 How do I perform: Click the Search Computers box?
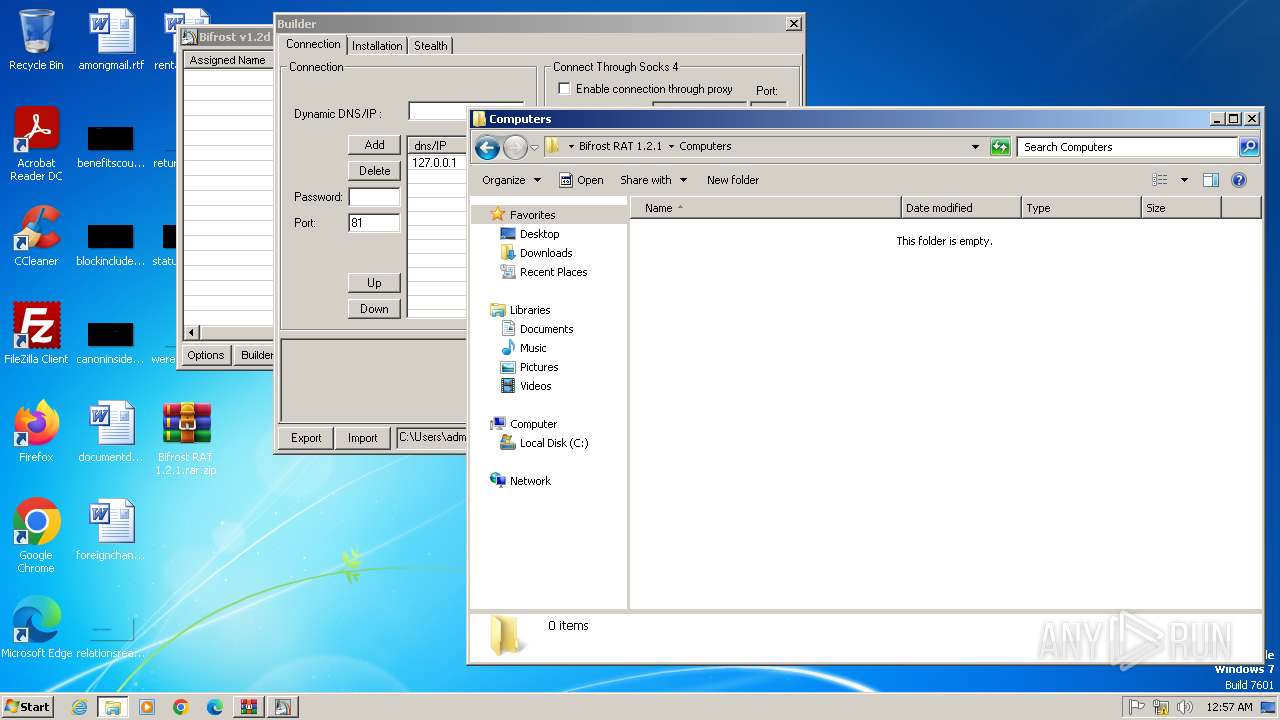[x=1128, y=147]
